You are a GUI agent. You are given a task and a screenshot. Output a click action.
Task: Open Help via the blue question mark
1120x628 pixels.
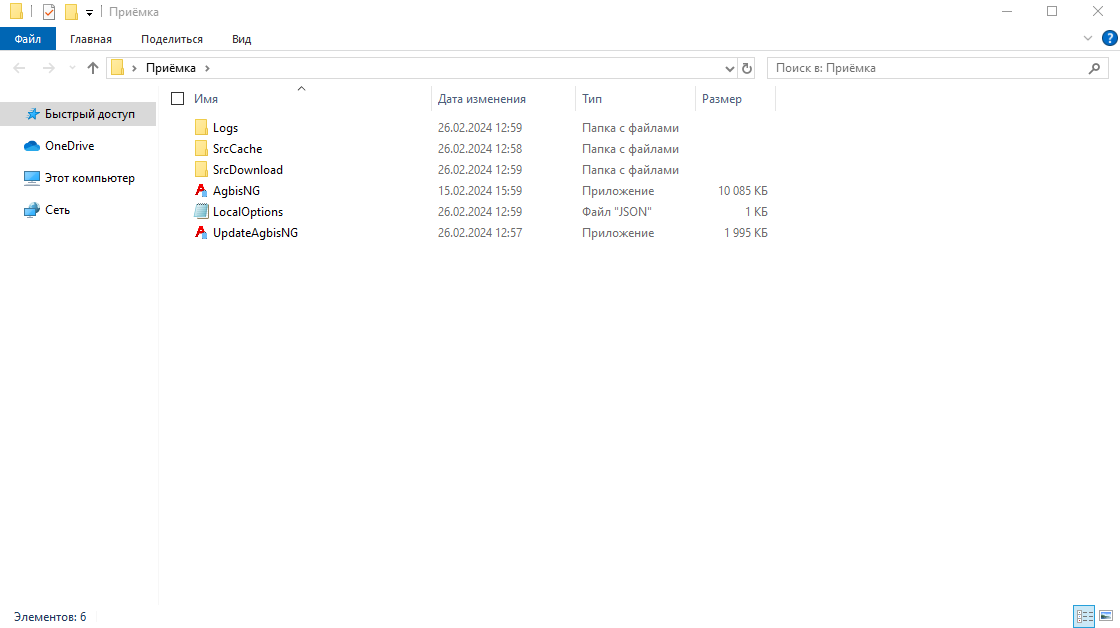tap(1109, 38)
